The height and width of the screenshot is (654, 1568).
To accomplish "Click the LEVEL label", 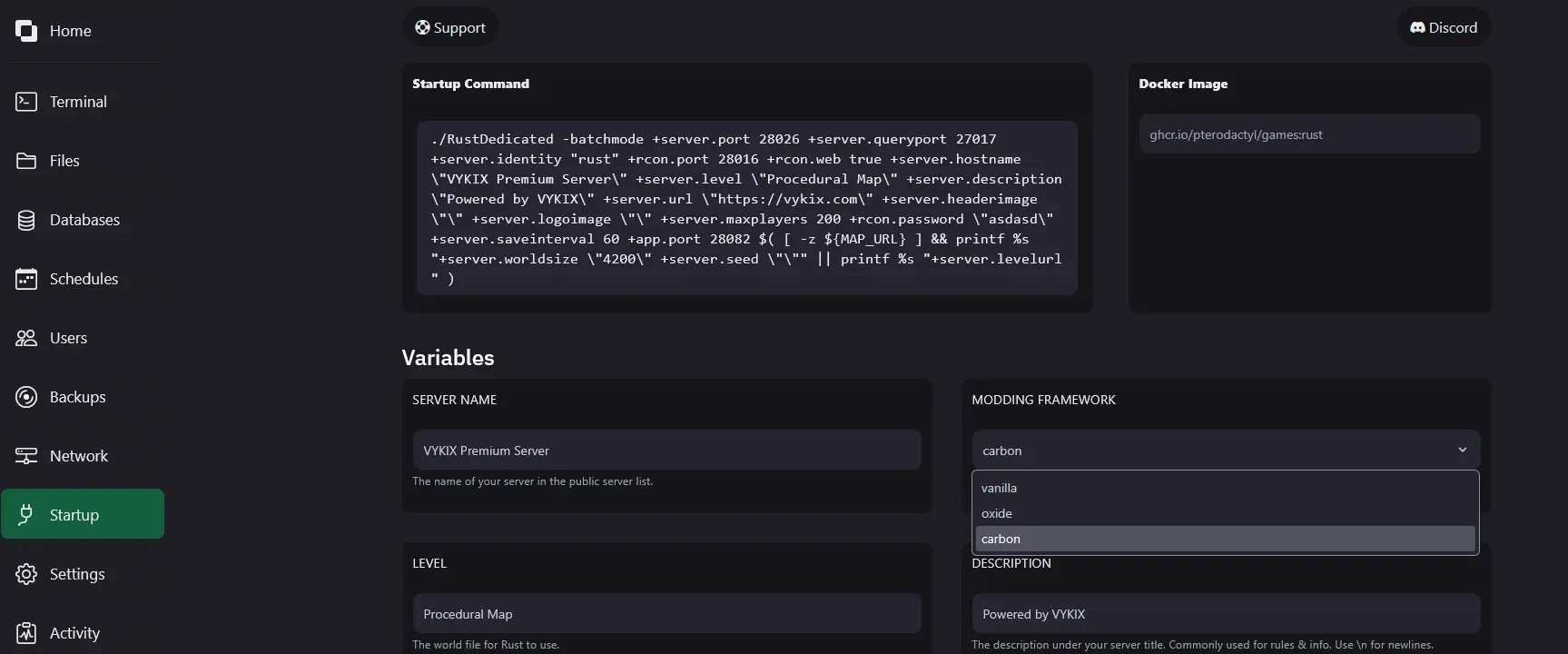I will point(429,563).
